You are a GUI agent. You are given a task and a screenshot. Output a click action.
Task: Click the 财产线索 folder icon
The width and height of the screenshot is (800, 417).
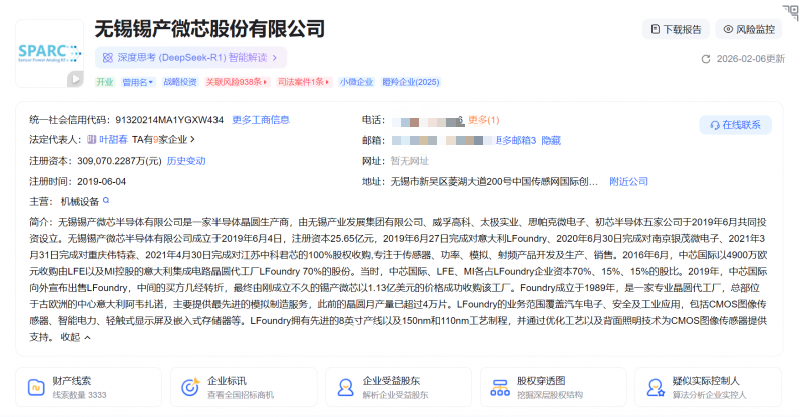tap(36, 387)
